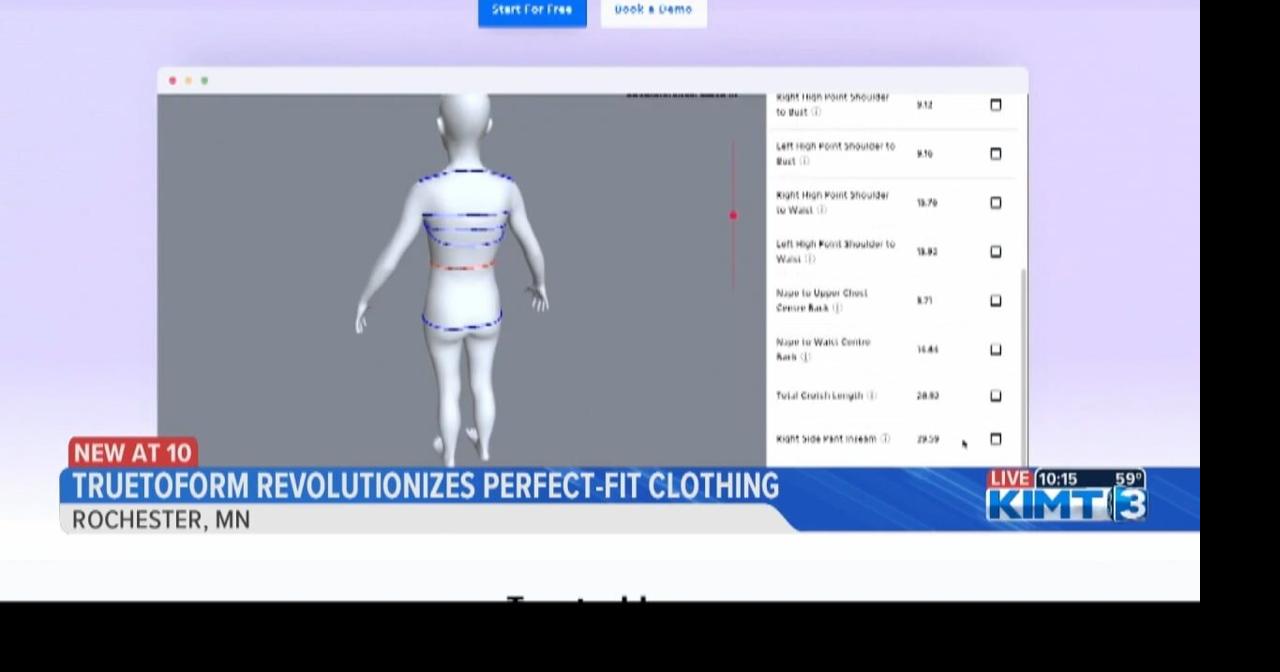Click the Book a Demo button
Screen dimensions: 1280x672
pos(653,9)
